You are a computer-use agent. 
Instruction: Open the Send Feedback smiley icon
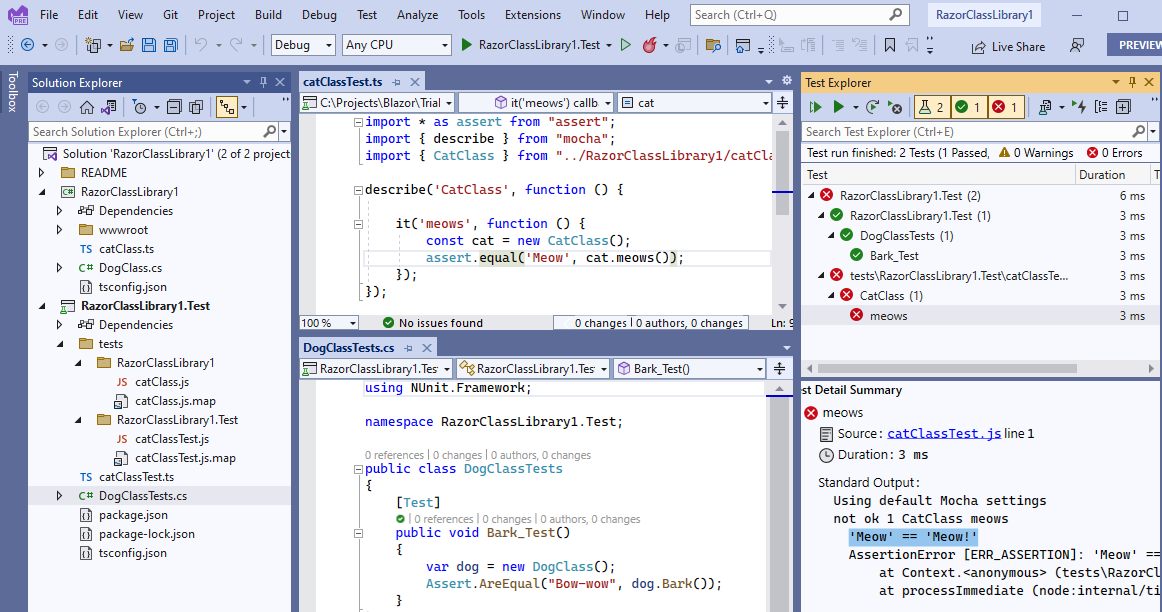1077,46
